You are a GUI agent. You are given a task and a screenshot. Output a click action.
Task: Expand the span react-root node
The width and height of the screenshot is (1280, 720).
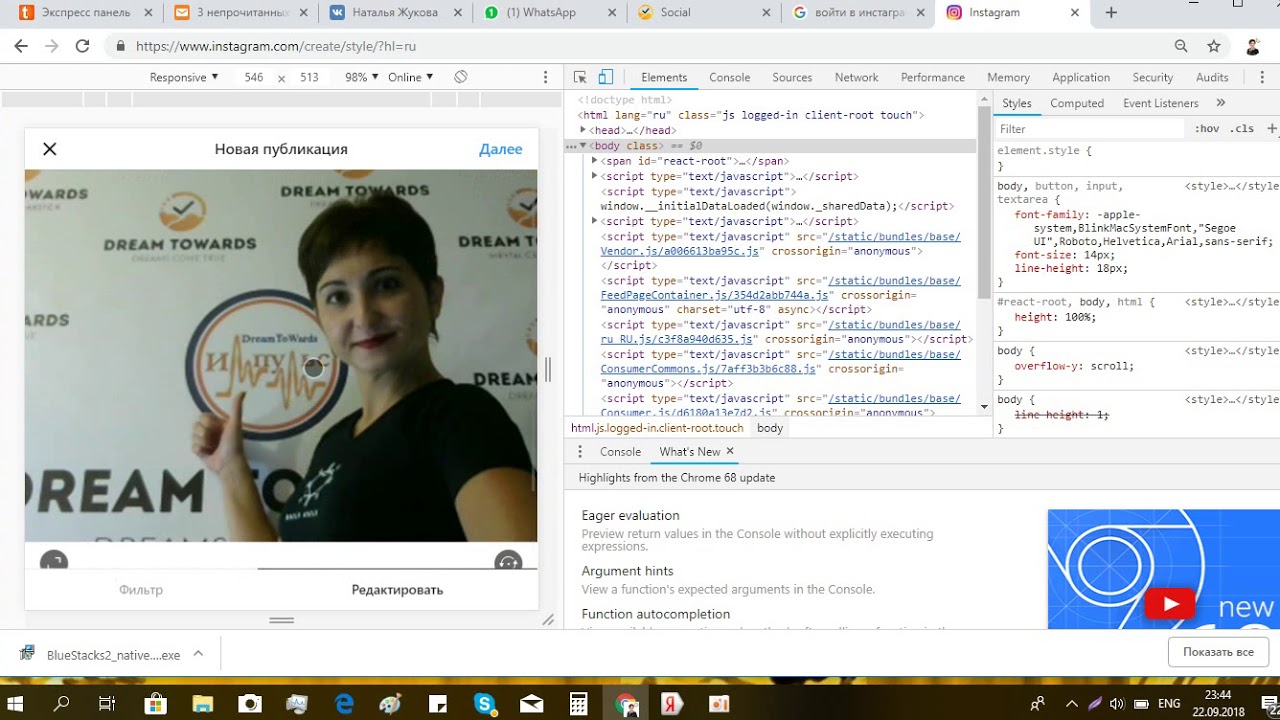(594, 161)
